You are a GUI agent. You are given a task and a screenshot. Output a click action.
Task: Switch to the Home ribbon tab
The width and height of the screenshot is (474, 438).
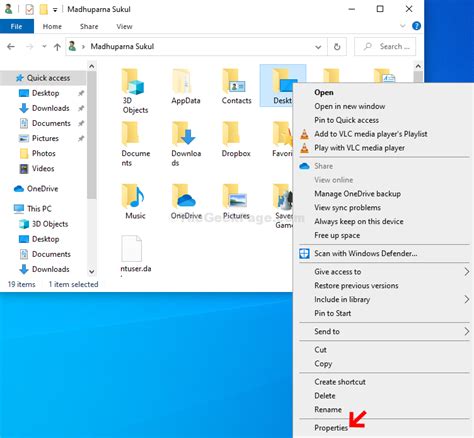(52, 26)
